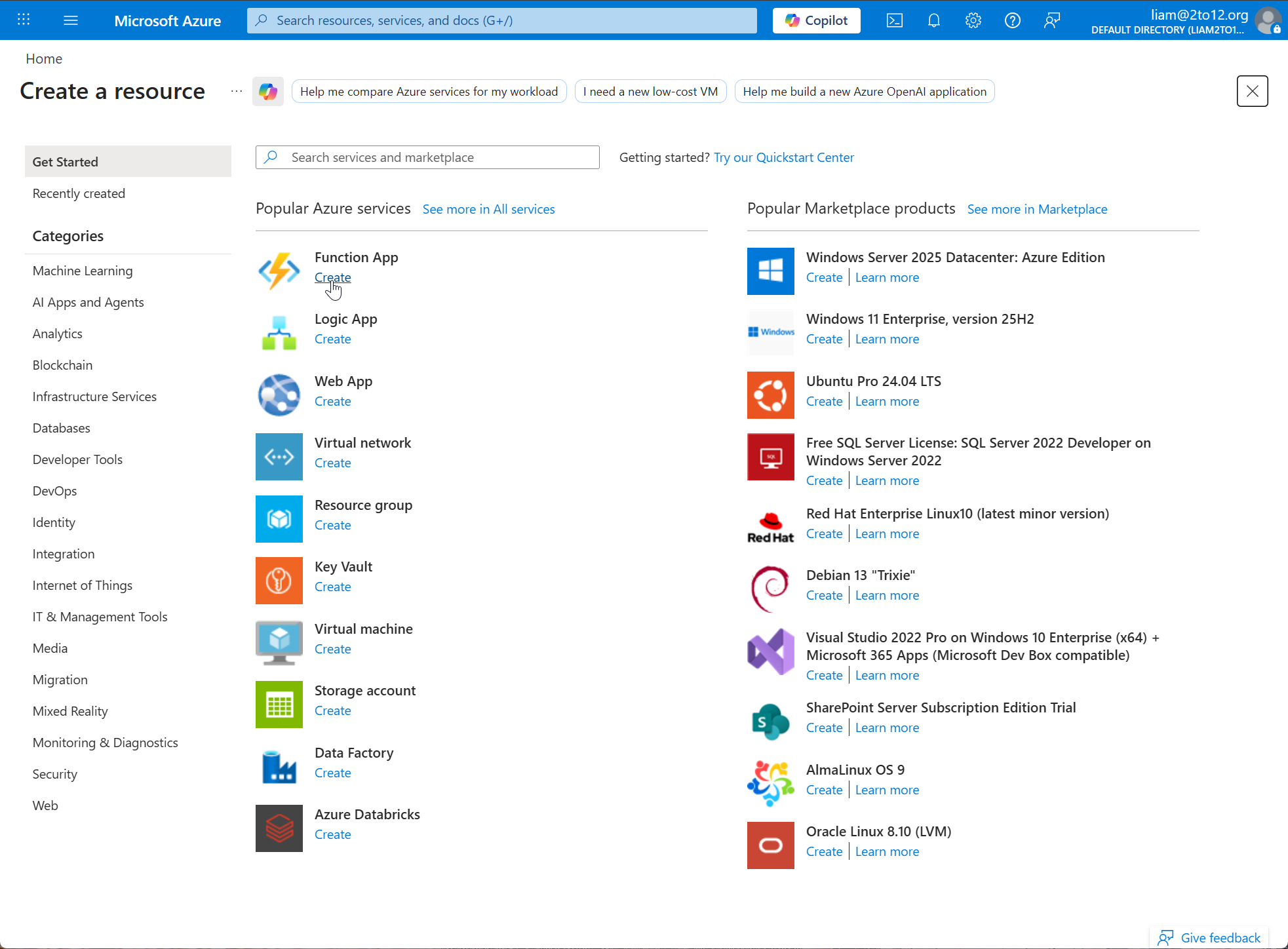Screen dimensions: 1288x949
Task: Click the Azure Databricks icon
Action: pos(279,828)
